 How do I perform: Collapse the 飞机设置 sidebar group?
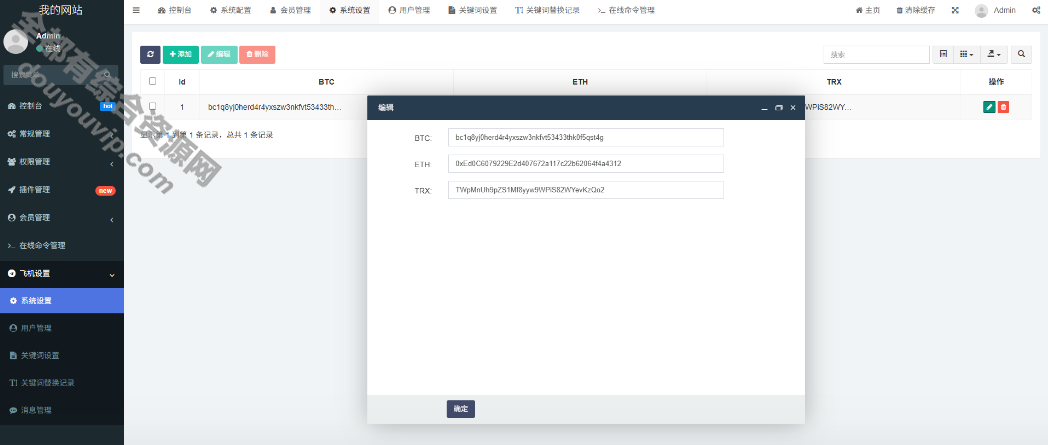tap(61, 273)
